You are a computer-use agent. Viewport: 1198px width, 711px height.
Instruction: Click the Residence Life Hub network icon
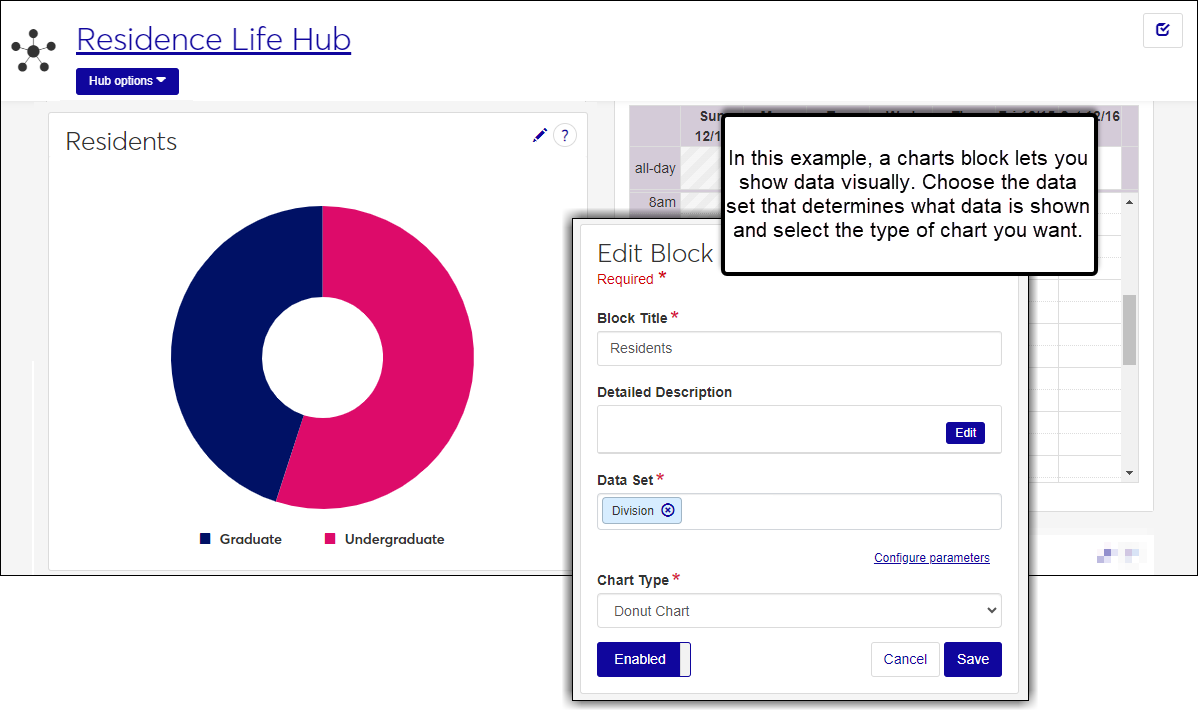coord(34,50)
